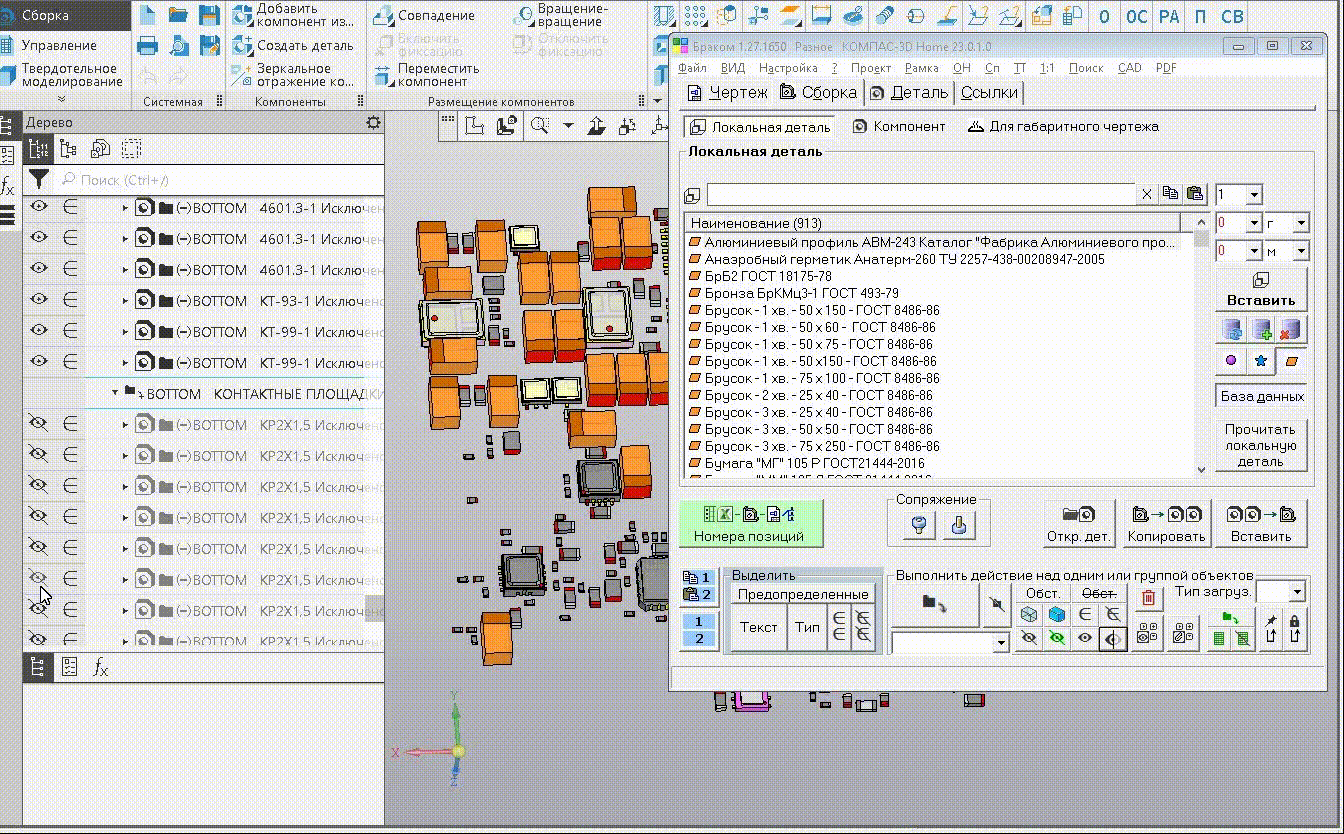The height and width of the screenshot is (834, 1344).
Task: Collapse the BOTTOM КОНТАКТНЫЕ ПЛОЩАДКИ folder
Action: pos(115,394)
